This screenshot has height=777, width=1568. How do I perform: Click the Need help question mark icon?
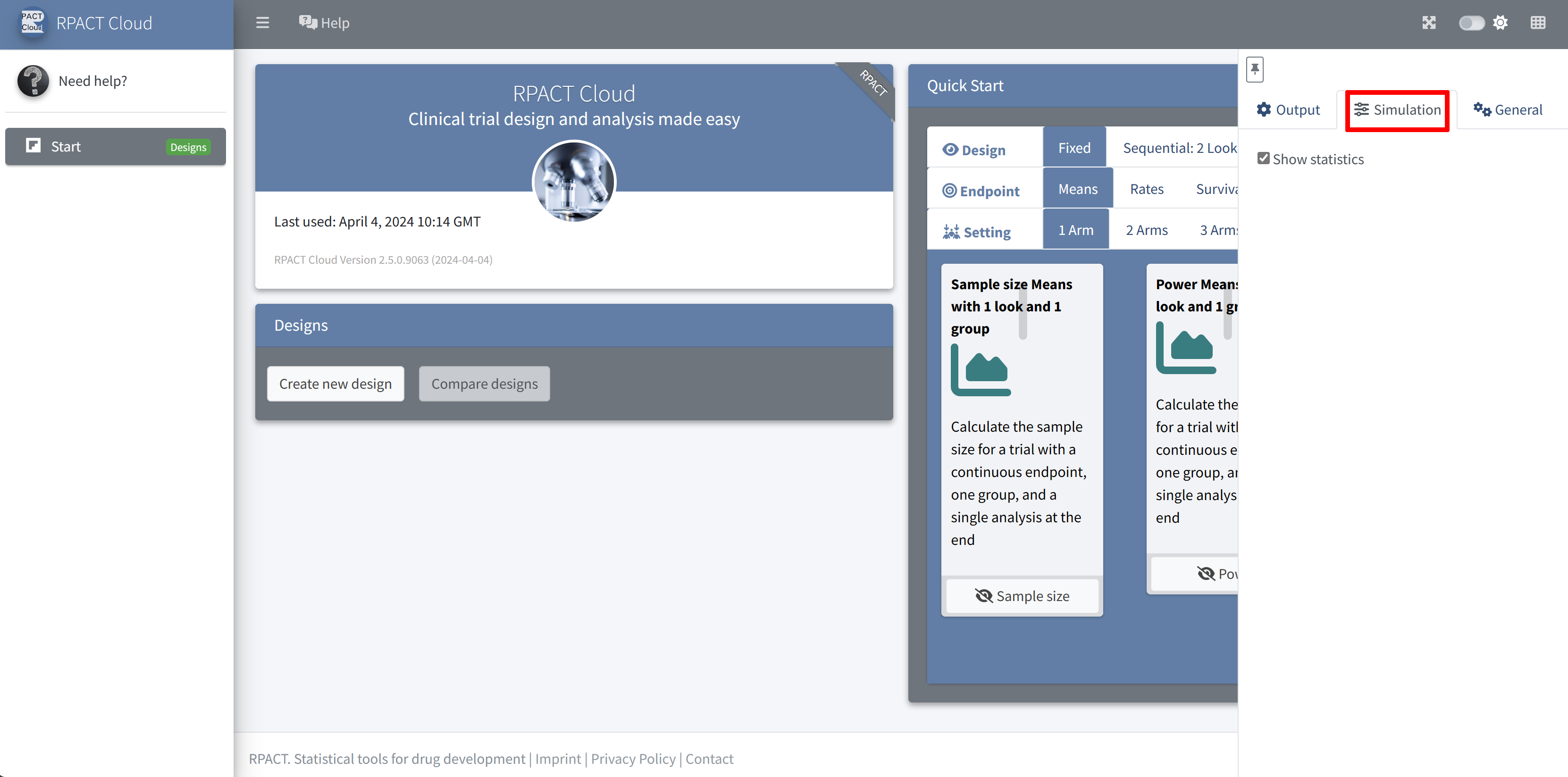34,81
